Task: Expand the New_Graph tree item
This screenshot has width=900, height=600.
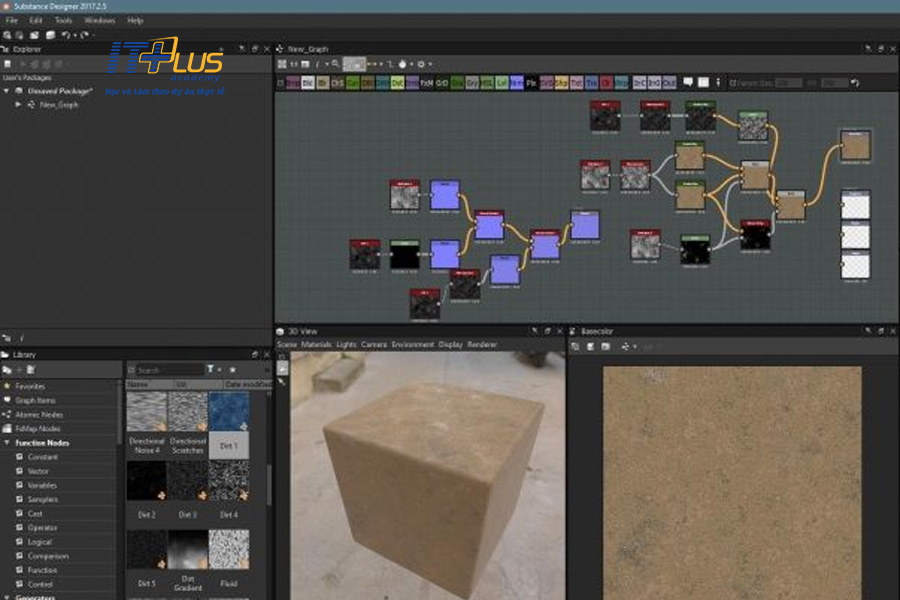Action: (x=19, y=104)
